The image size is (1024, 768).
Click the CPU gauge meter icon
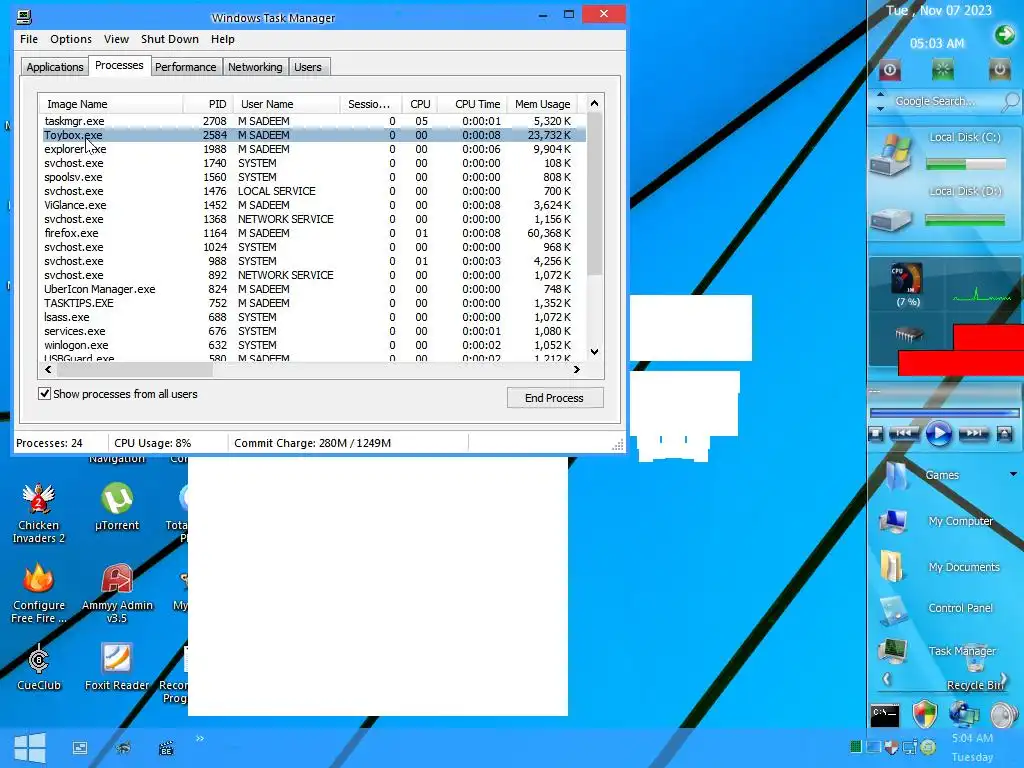907,279
